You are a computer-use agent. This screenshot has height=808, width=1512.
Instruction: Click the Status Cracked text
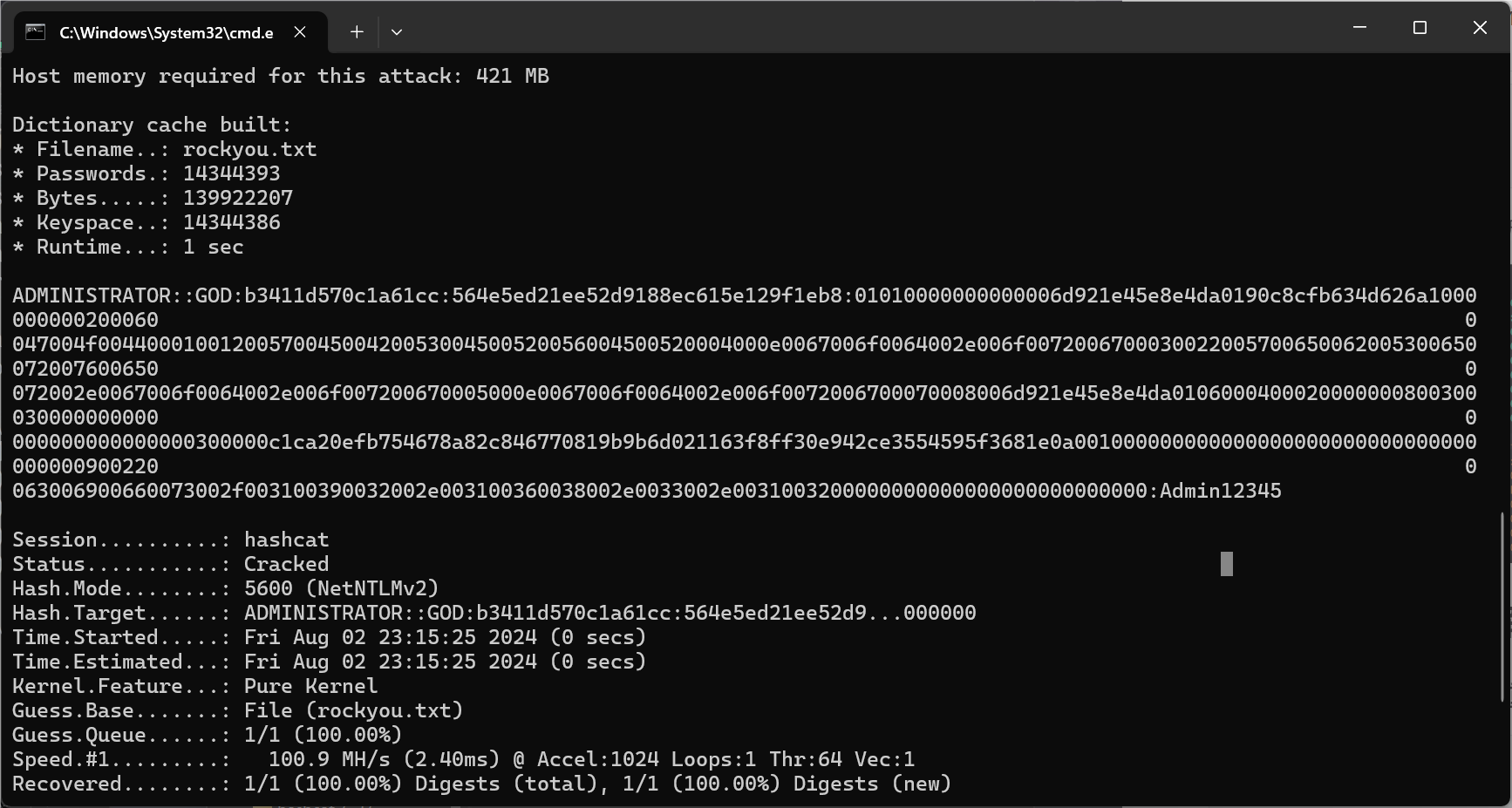click(x=286, y=564)
